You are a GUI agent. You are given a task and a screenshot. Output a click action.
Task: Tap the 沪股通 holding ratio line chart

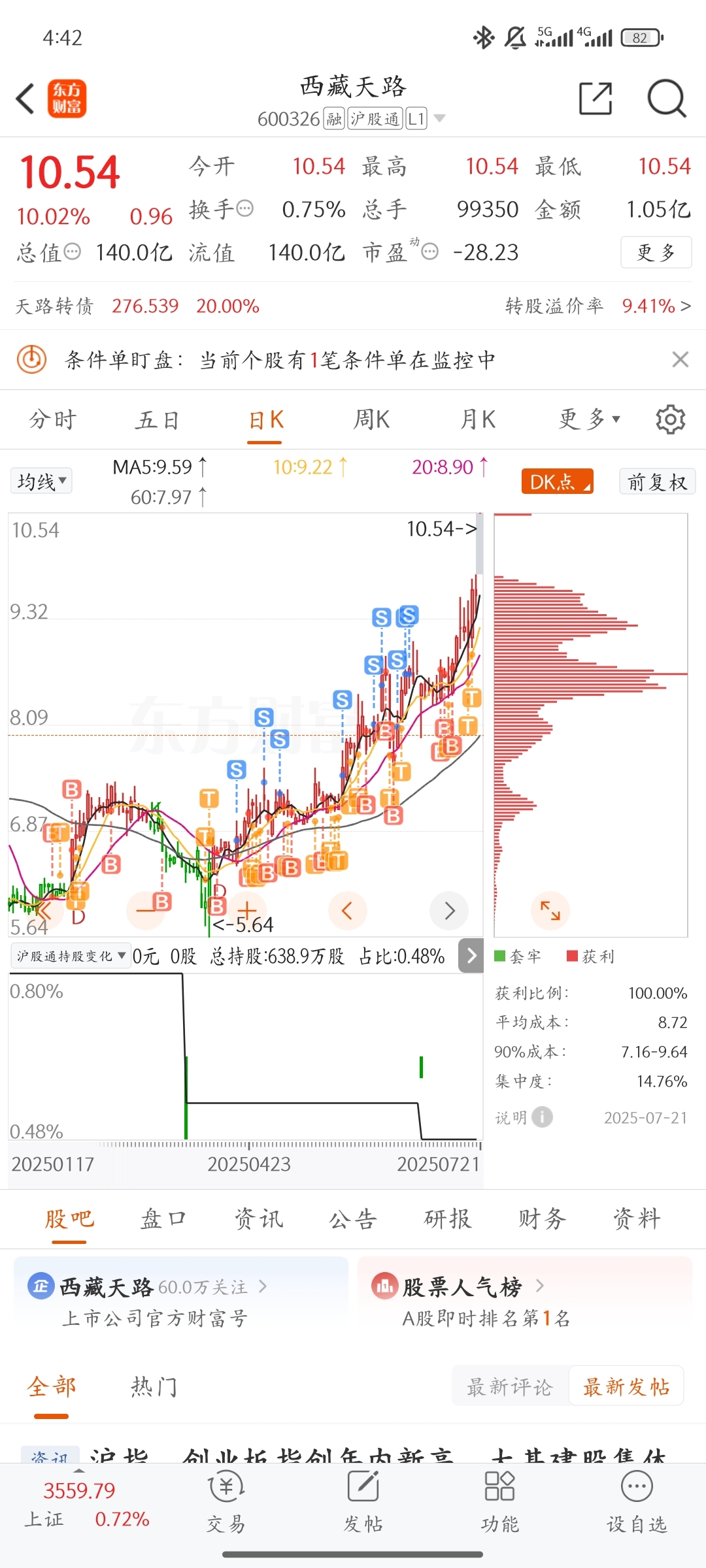pos(245,1057)
